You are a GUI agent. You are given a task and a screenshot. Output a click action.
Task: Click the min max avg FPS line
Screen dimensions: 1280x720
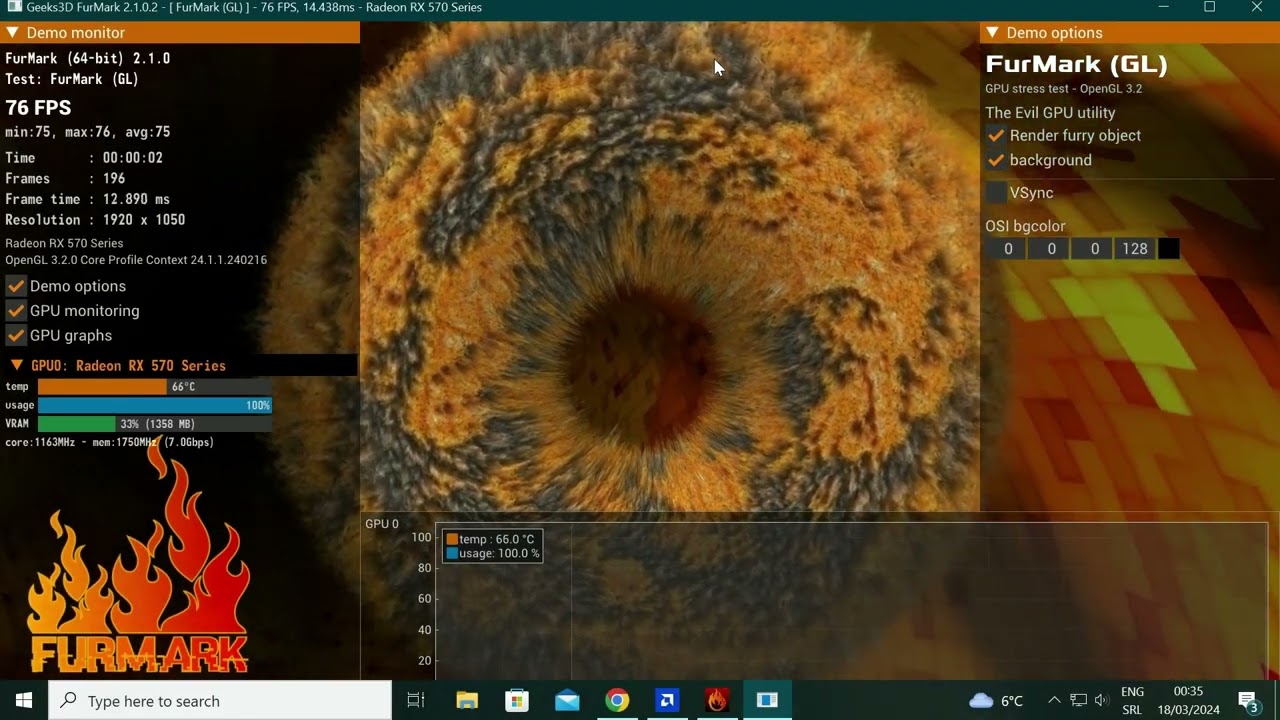88,132
